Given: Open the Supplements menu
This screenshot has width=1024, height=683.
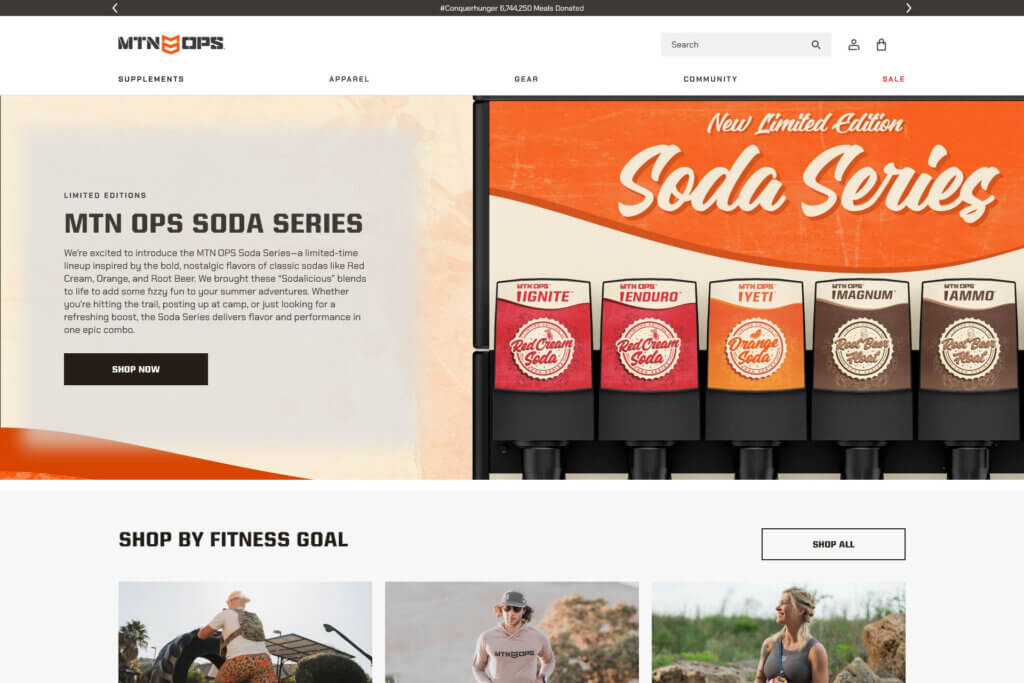Looking at the screenshot, I should click(x=151, y=79).
